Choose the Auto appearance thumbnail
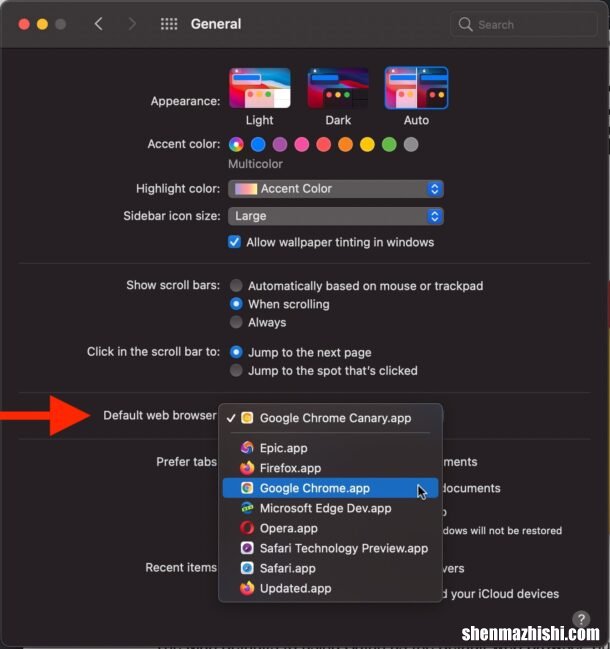The height and width of the screenshot is (649, 610). [x=416, y=88]
